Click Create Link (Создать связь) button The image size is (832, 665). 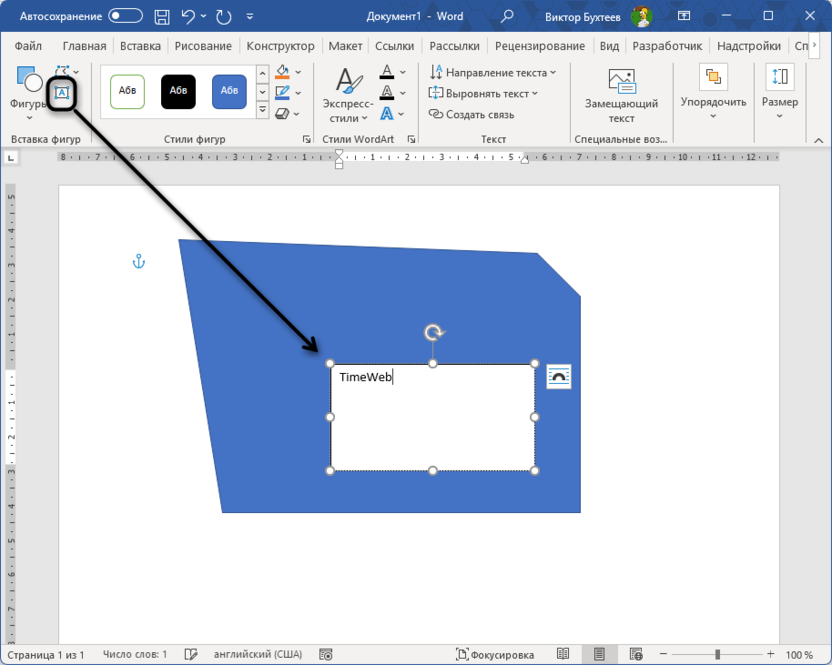click(x=472, y=115)
